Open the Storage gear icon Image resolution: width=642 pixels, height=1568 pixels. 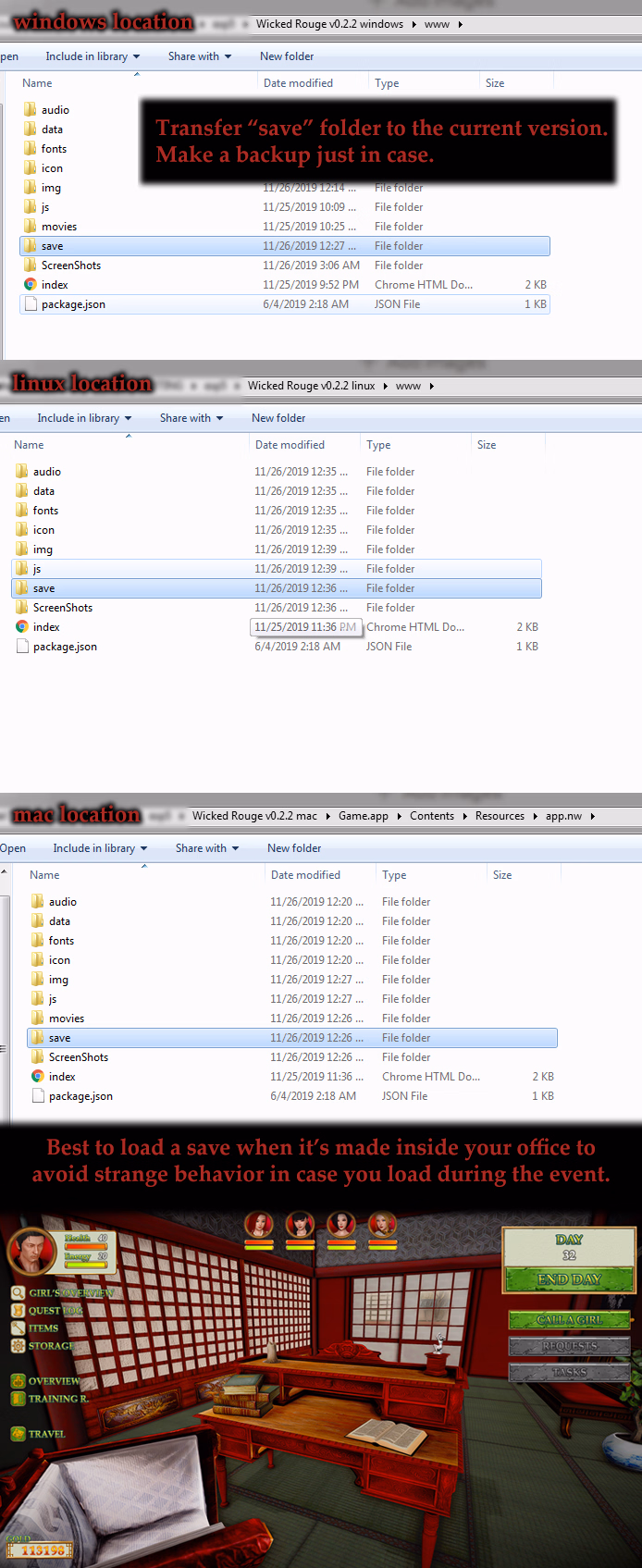coord(18,1345)
